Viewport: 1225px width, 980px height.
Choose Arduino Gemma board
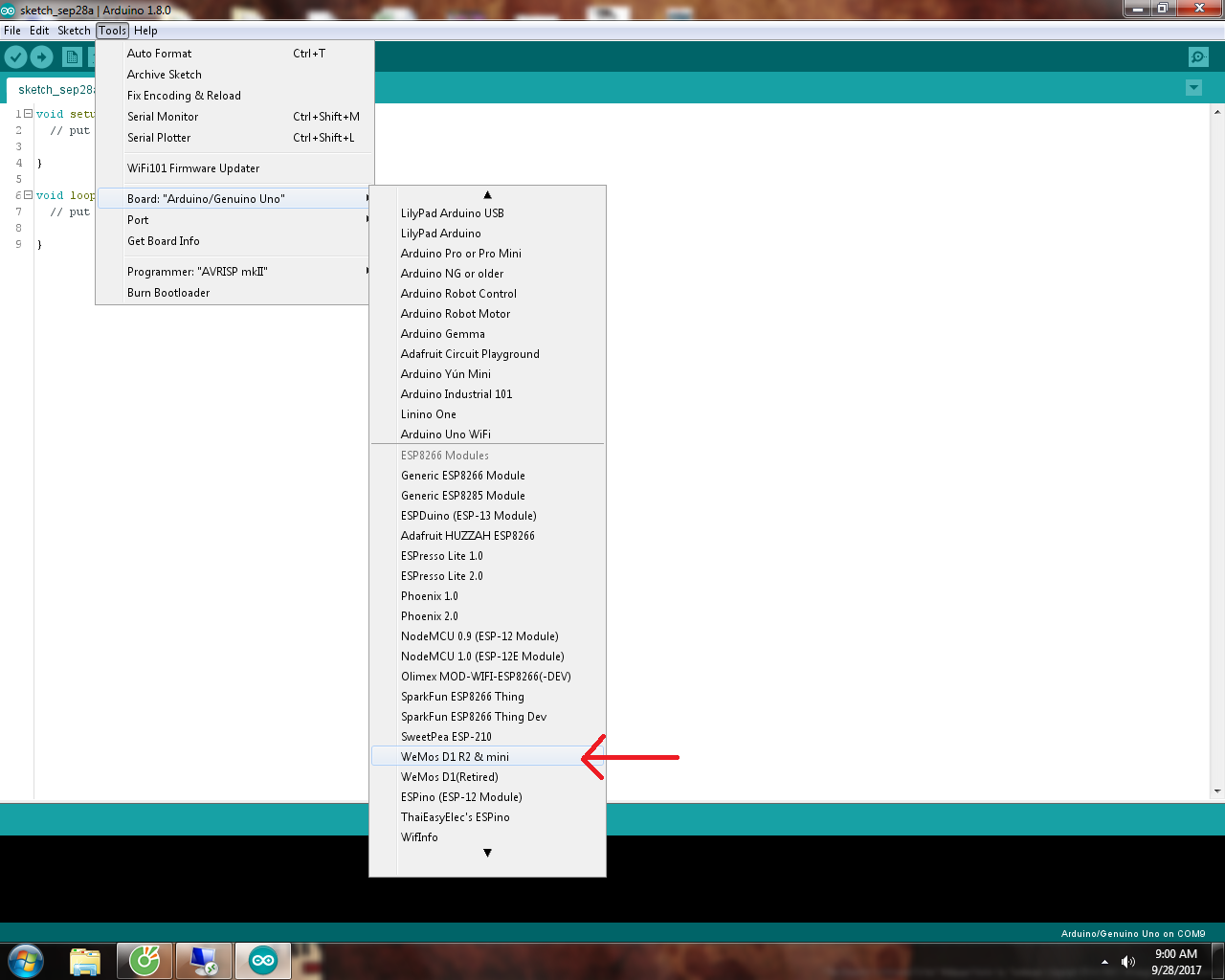(x=487, y=334)
